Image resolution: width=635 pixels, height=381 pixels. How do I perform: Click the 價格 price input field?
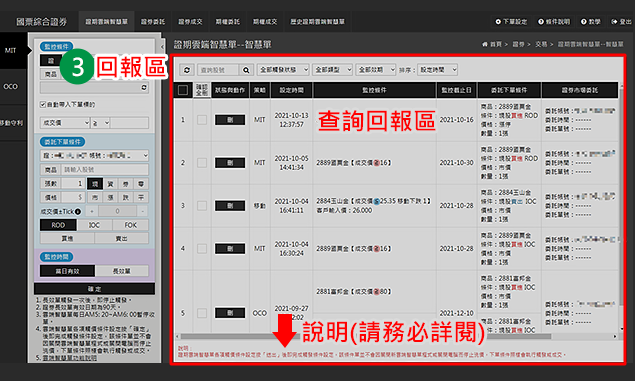point(73,198)
